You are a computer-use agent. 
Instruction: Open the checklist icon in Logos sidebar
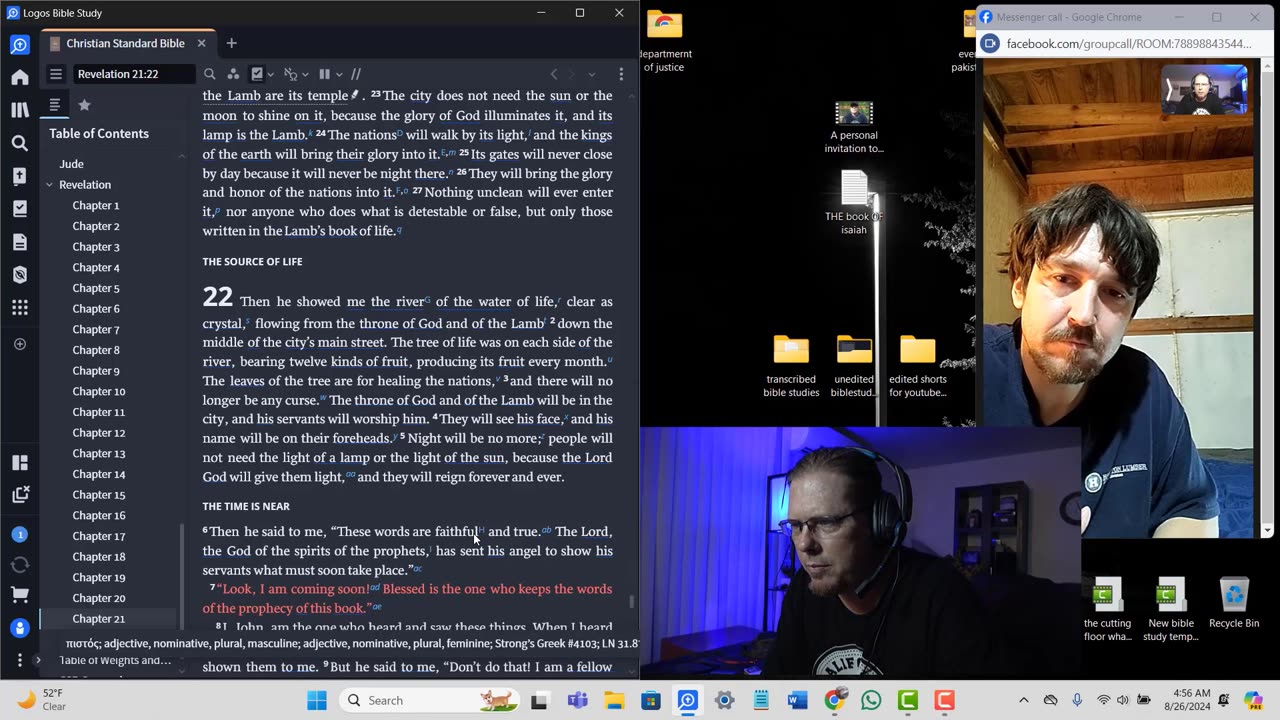20,209
